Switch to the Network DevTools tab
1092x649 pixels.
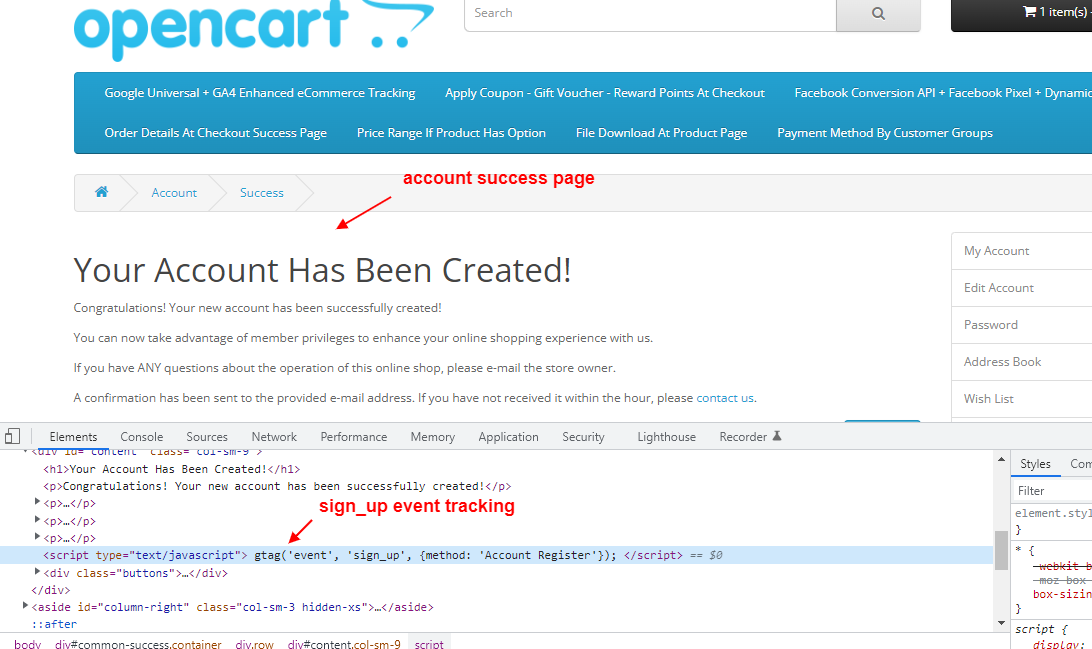[274, 437]
